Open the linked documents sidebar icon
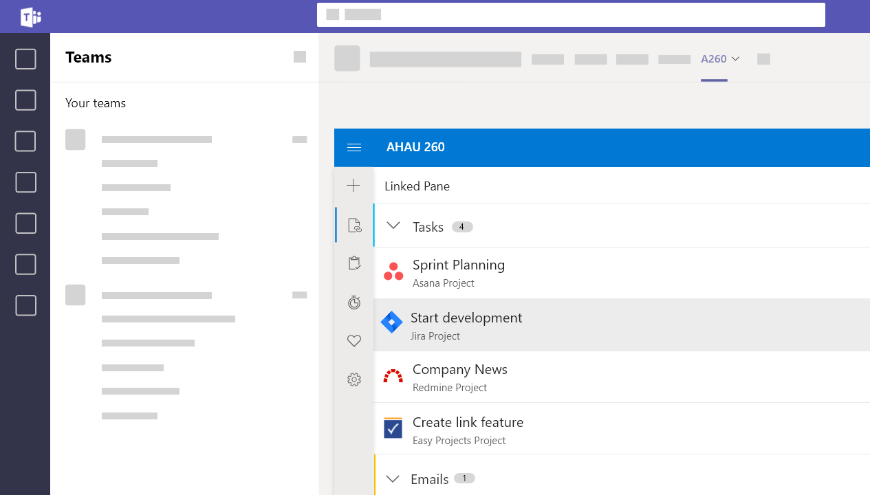This screenshot has height=495, width=870. click(x=354, y=226)
